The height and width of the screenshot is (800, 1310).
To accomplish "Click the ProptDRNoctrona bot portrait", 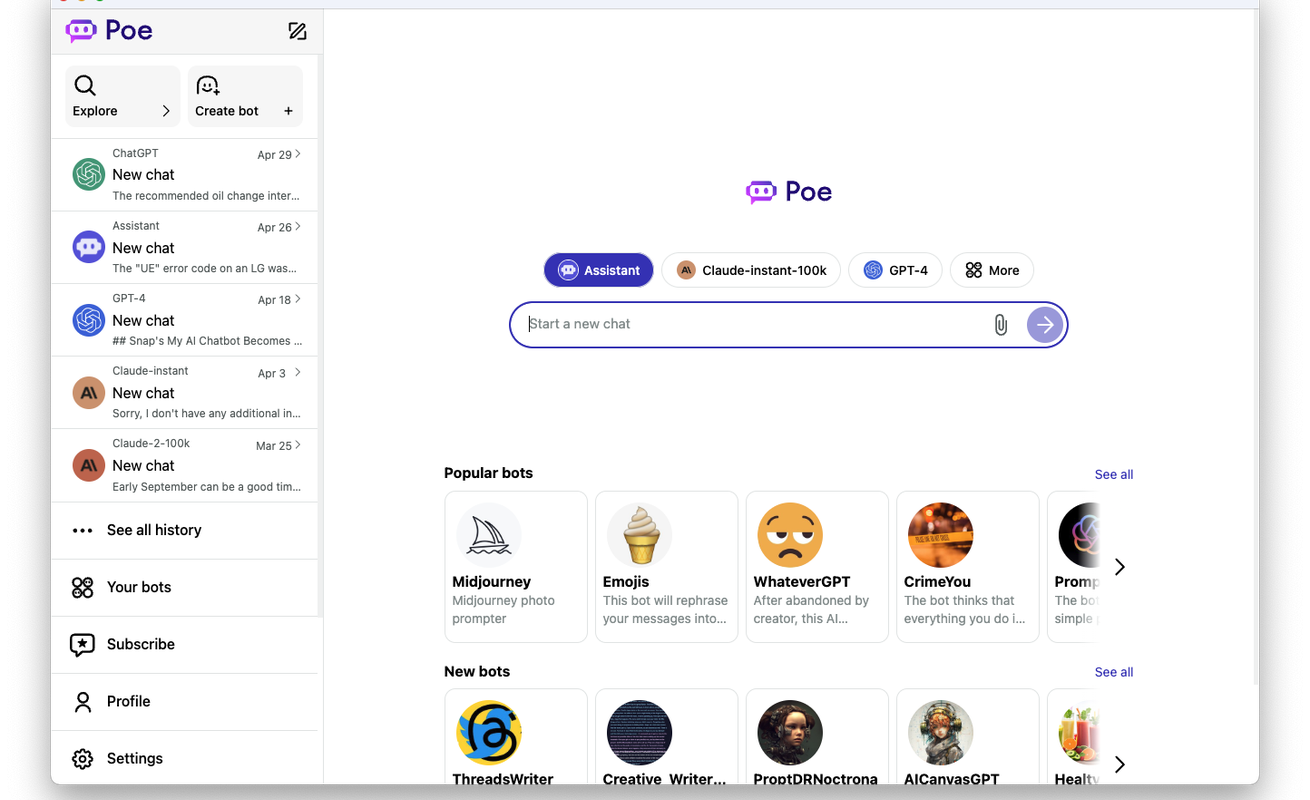I will click(790, 733).
